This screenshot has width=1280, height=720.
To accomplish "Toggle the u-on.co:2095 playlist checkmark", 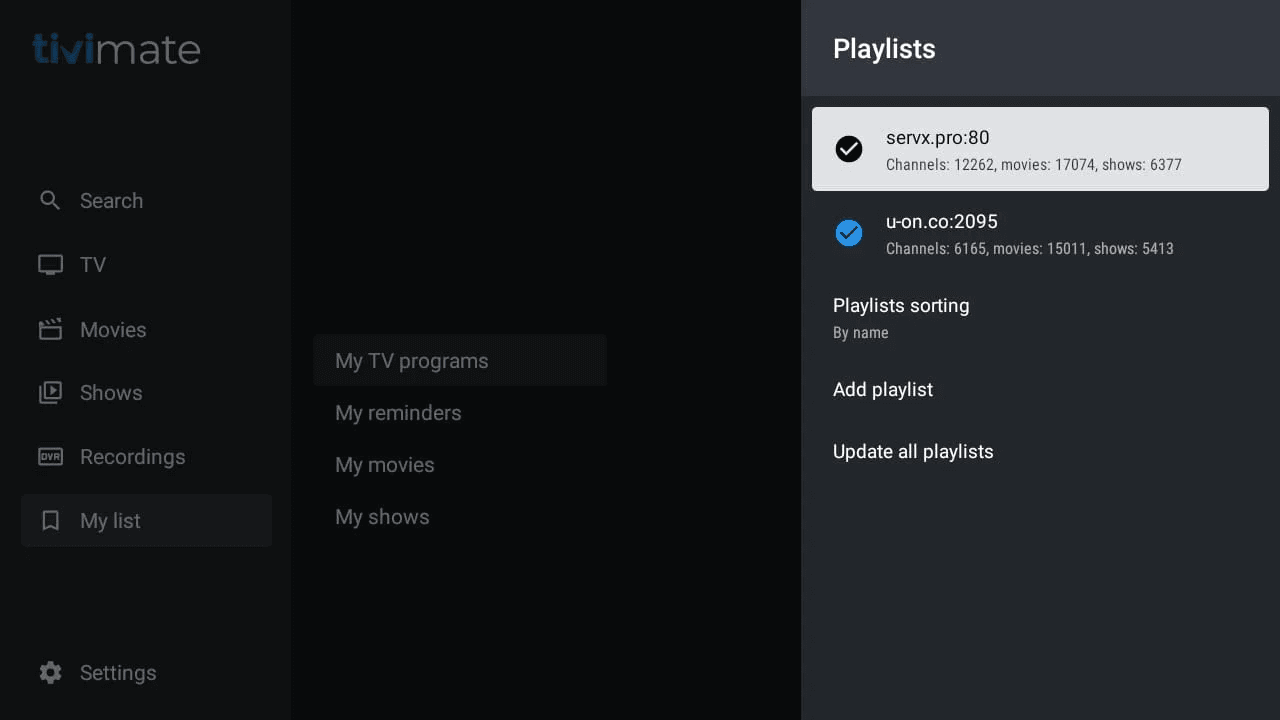I will (849, 233).
